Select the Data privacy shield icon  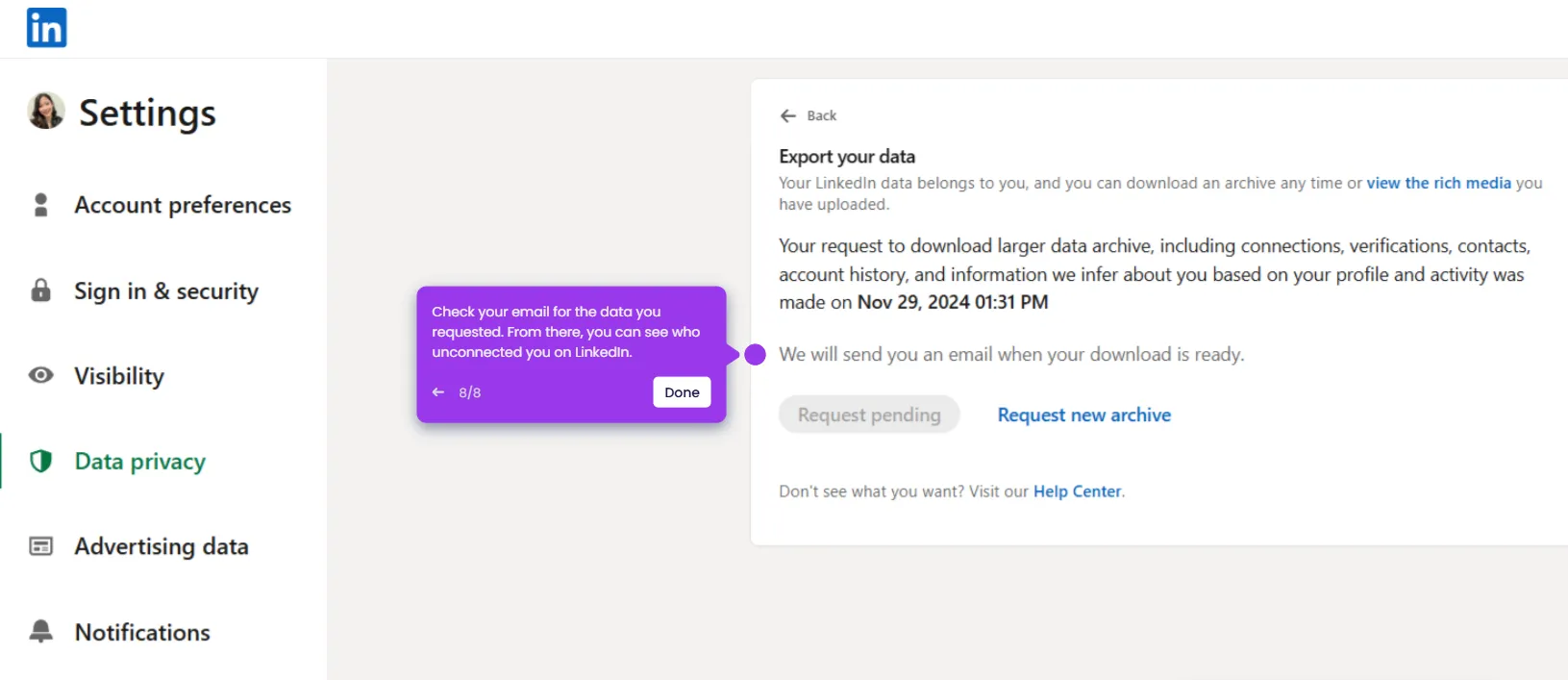[40, 461]
